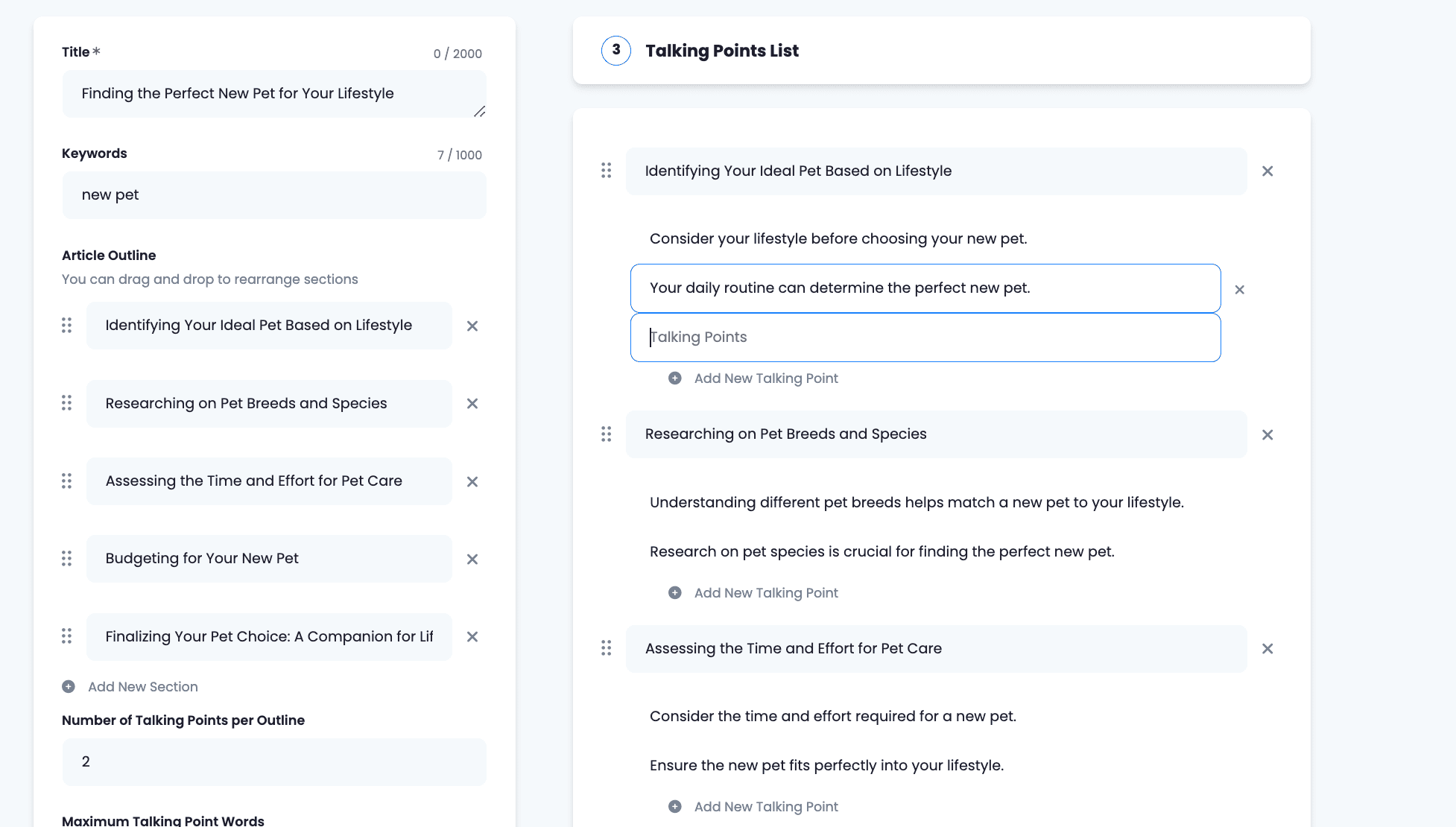
Task: Remove 'Researching on Pet Breeds' talking points group
Action: [1267, 435]
